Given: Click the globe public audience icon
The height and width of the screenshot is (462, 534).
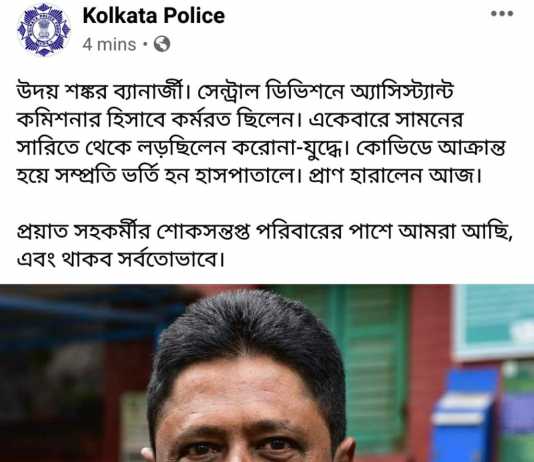Looking at the screenshot, I should (x=162, y=44).
